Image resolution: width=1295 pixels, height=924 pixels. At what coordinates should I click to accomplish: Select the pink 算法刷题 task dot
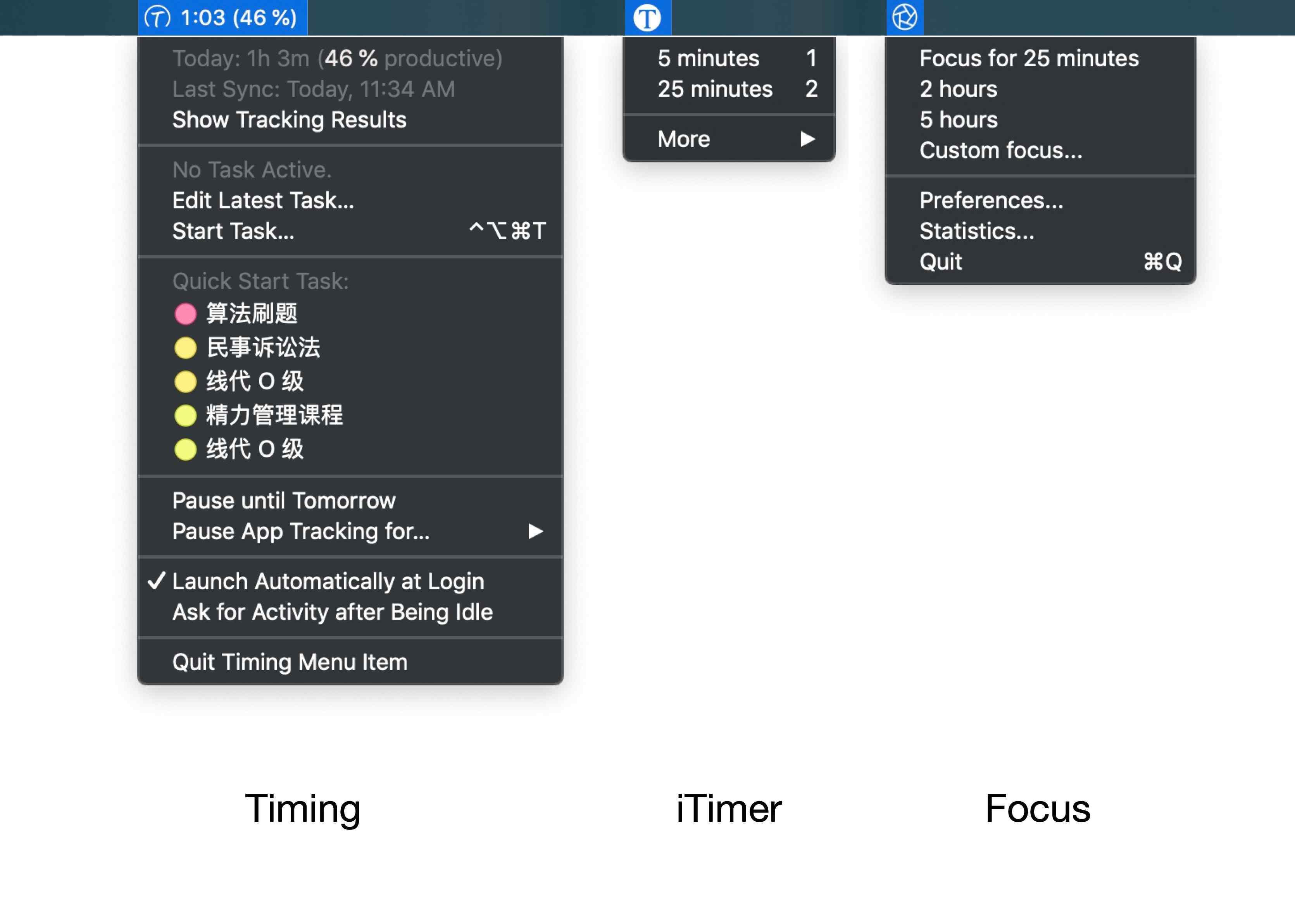click(185, 313)
